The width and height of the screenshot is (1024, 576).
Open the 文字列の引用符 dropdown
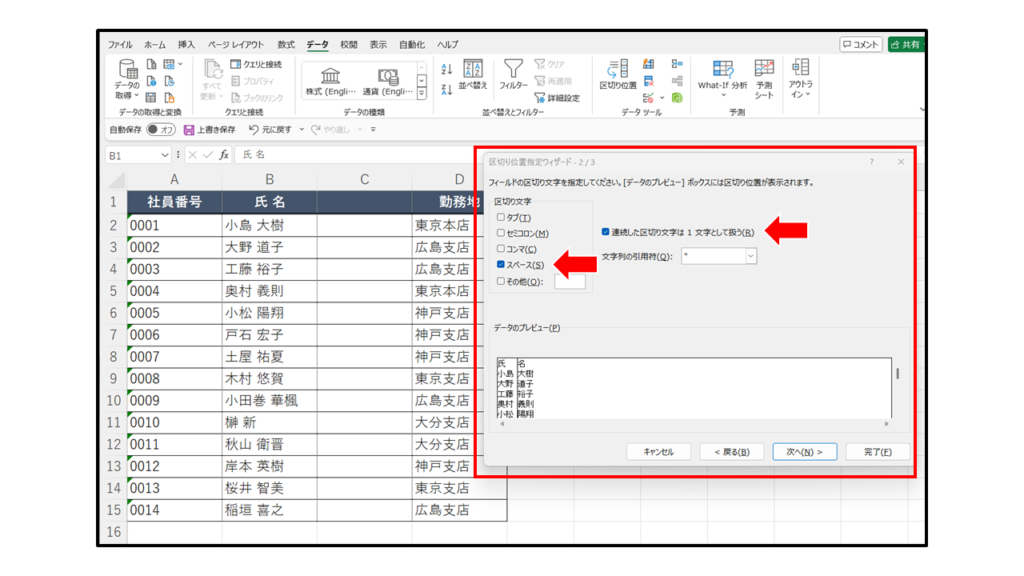tap(751, 256)
